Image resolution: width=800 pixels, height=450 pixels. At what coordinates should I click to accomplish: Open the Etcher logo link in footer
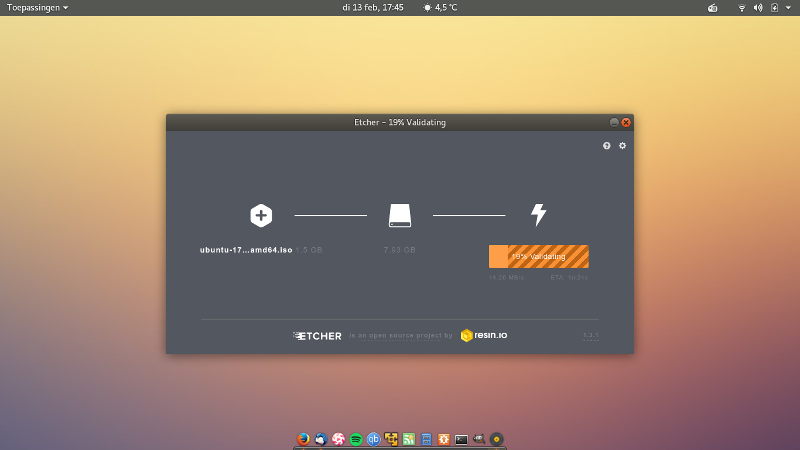pos(317,336)
